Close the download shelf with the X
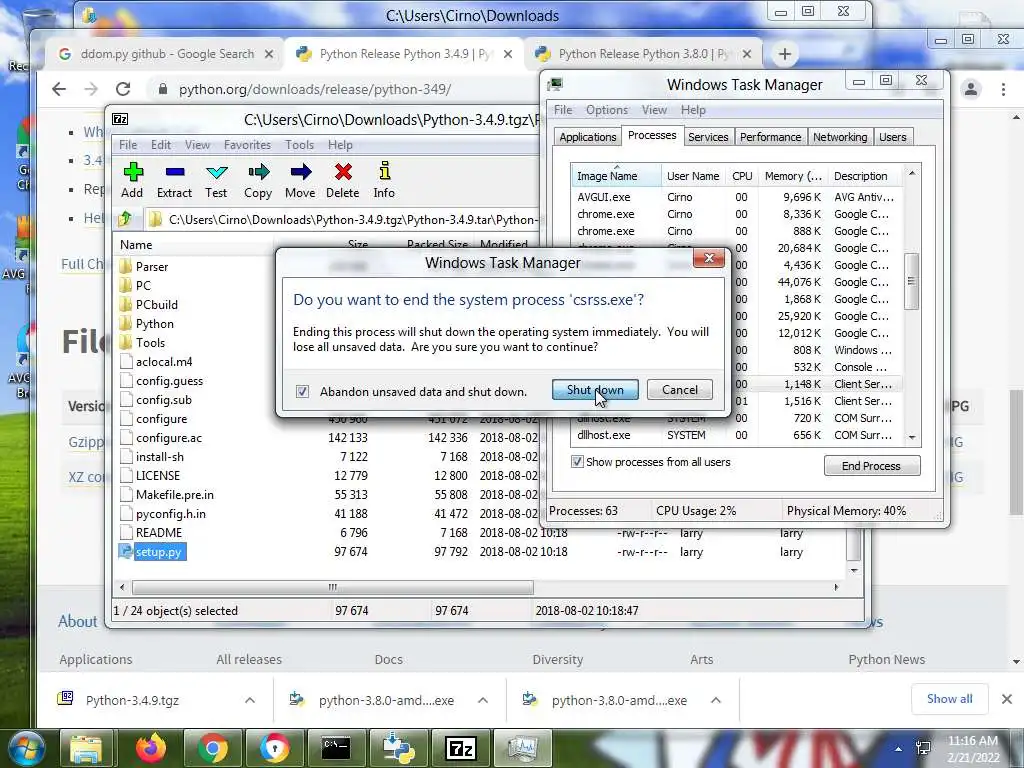The width and height of the screenshot is (1024, 768). [x=1007, y=699]
